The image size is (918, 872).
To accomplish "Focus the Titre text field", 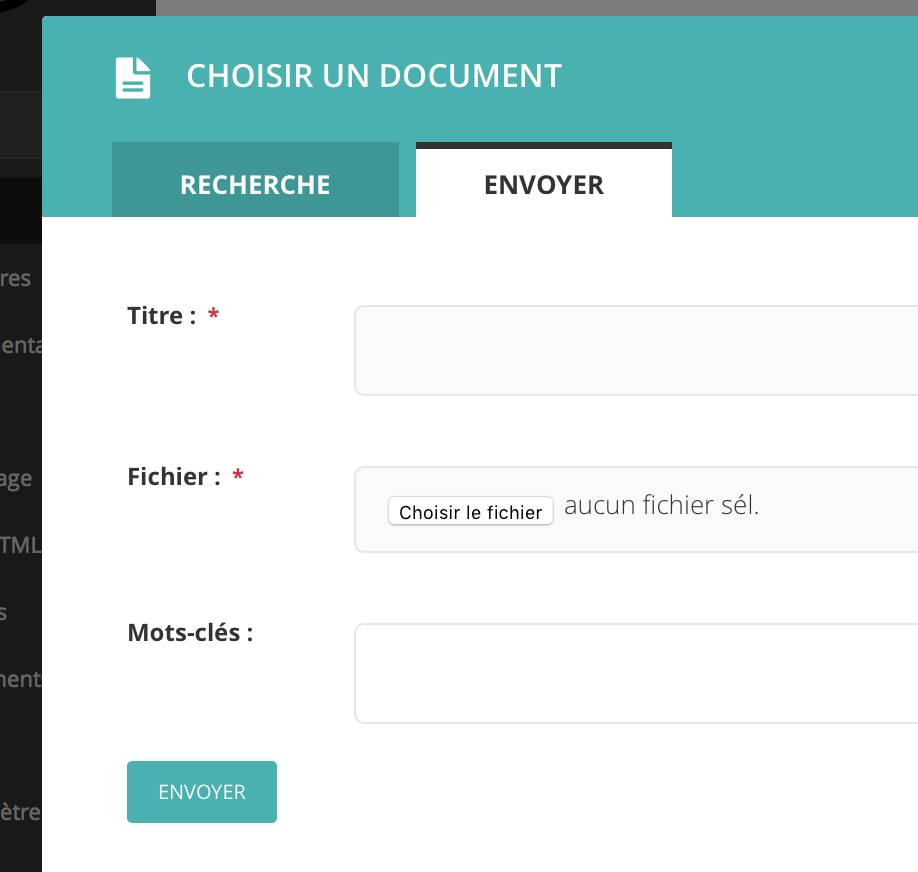I will click(x=636, y=350).
